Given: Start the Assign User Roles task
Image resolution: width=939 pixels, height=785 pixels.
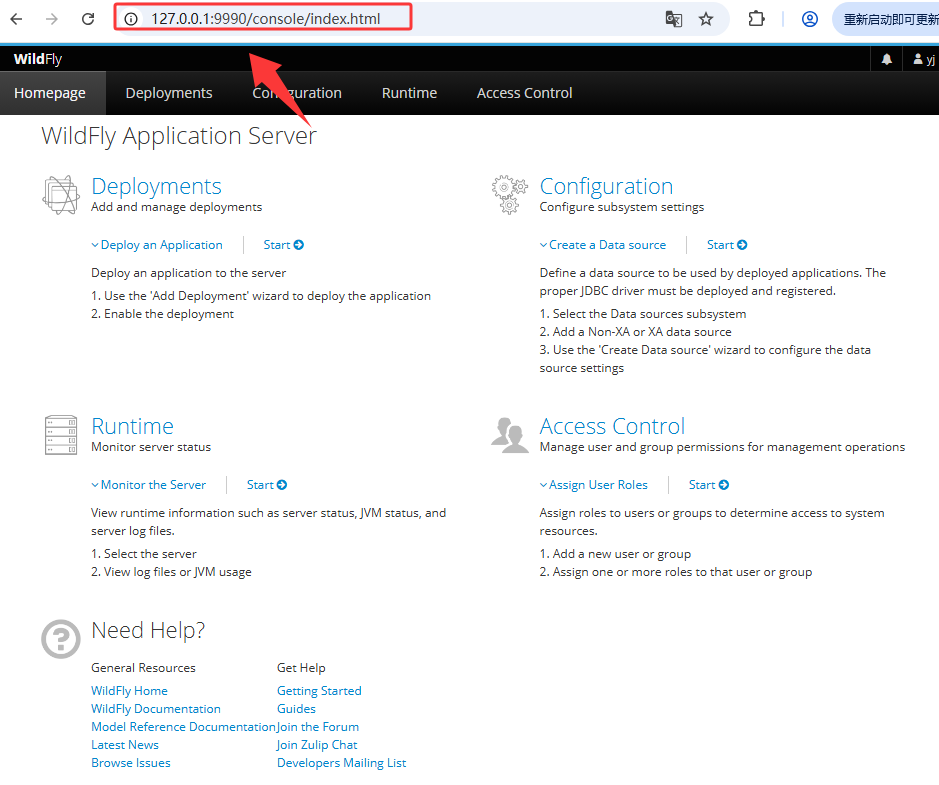Looking at the screenshot, I should 709,485.
